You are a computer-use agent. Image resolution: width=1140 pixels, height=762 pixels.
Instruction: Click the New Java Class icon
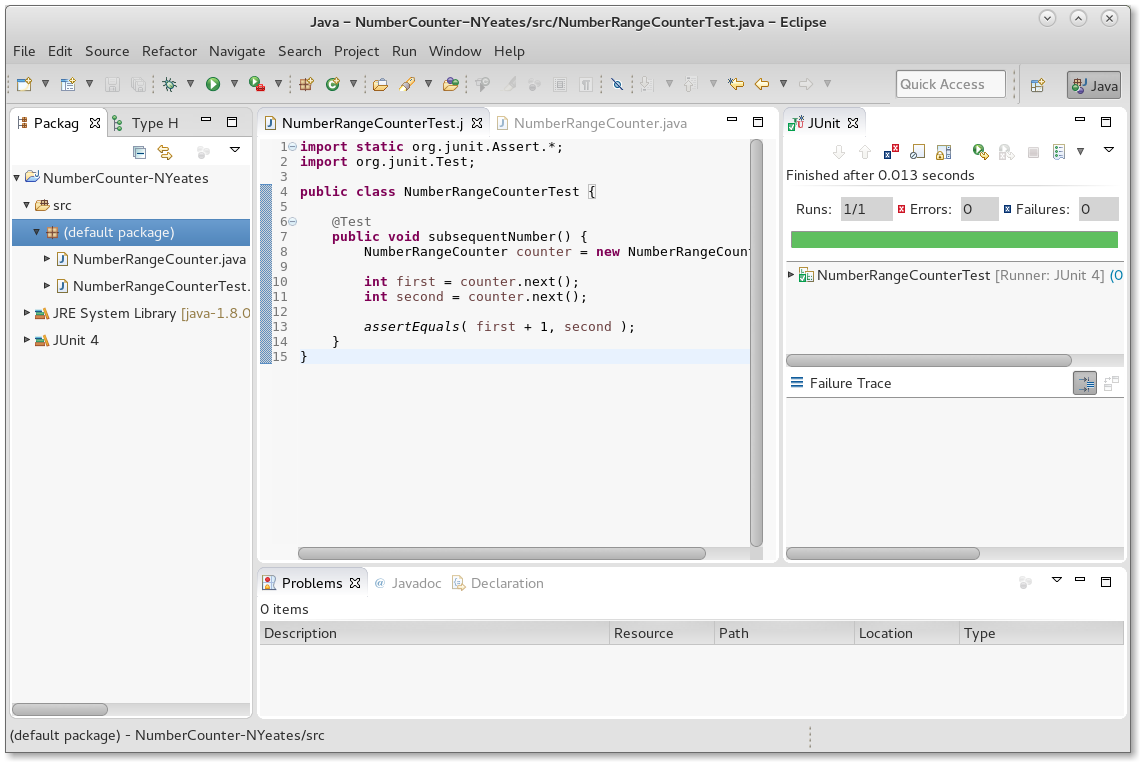click(333, 85)
